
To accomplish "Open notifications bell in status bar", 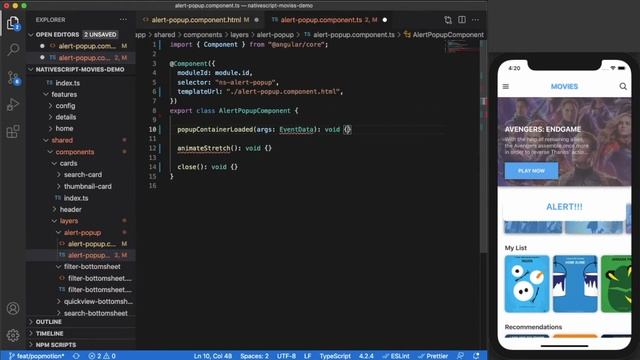I will coord(476,356).
